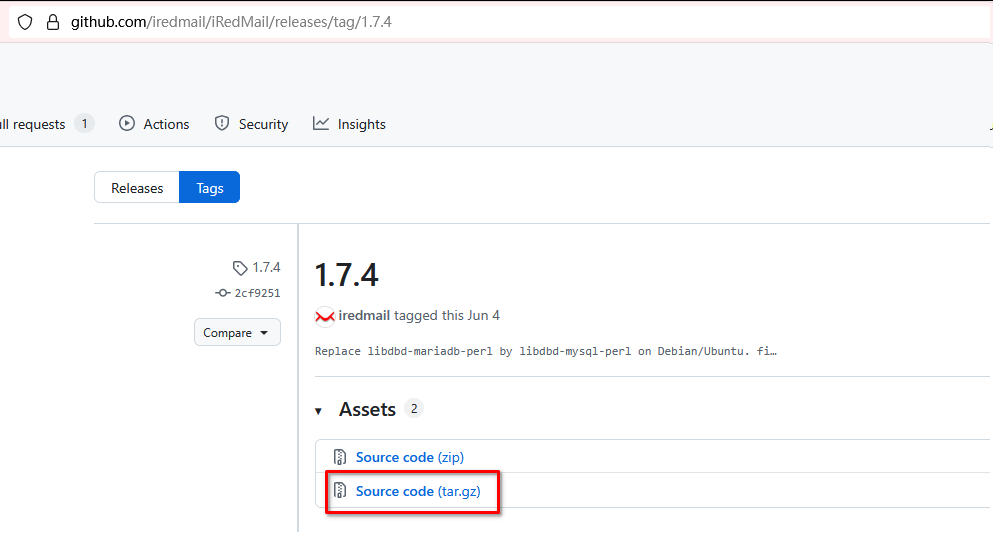This screenshot has width=993, height=536.
Task: Click the Insights graph icon
Action: [321, 124]
